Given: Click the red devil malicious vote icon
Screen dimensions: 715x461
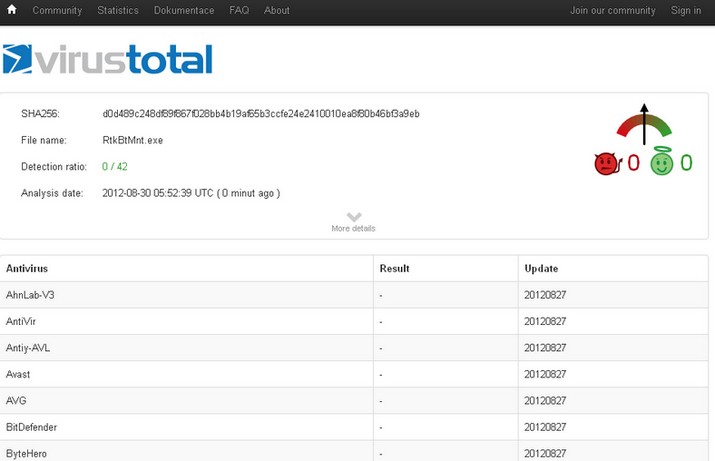Looking at the screenshot, I should pyautogui.click(x=608, y=164).
